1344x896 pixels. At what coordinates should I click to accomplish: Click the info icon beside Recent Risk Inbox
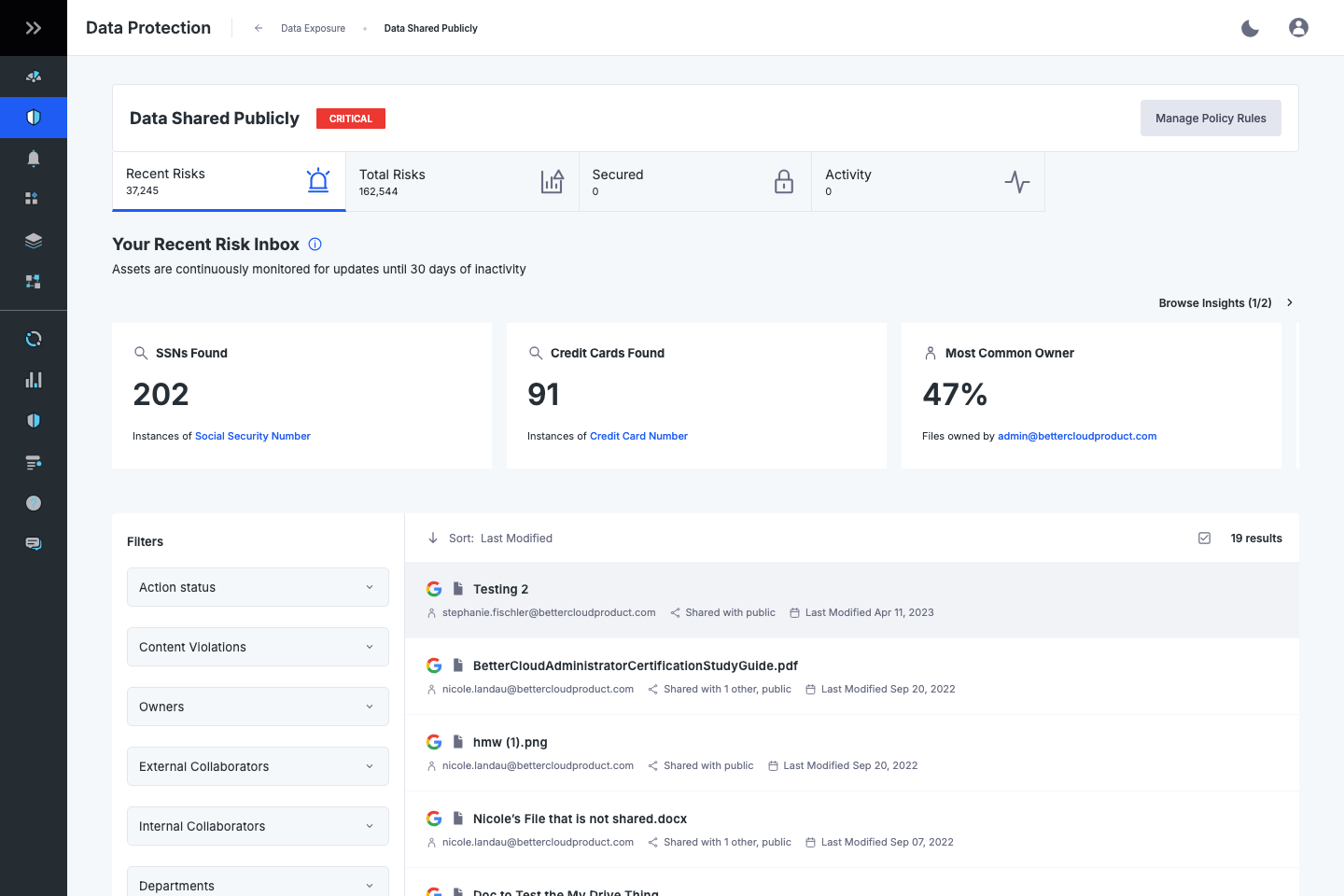[x=315, y=245]
